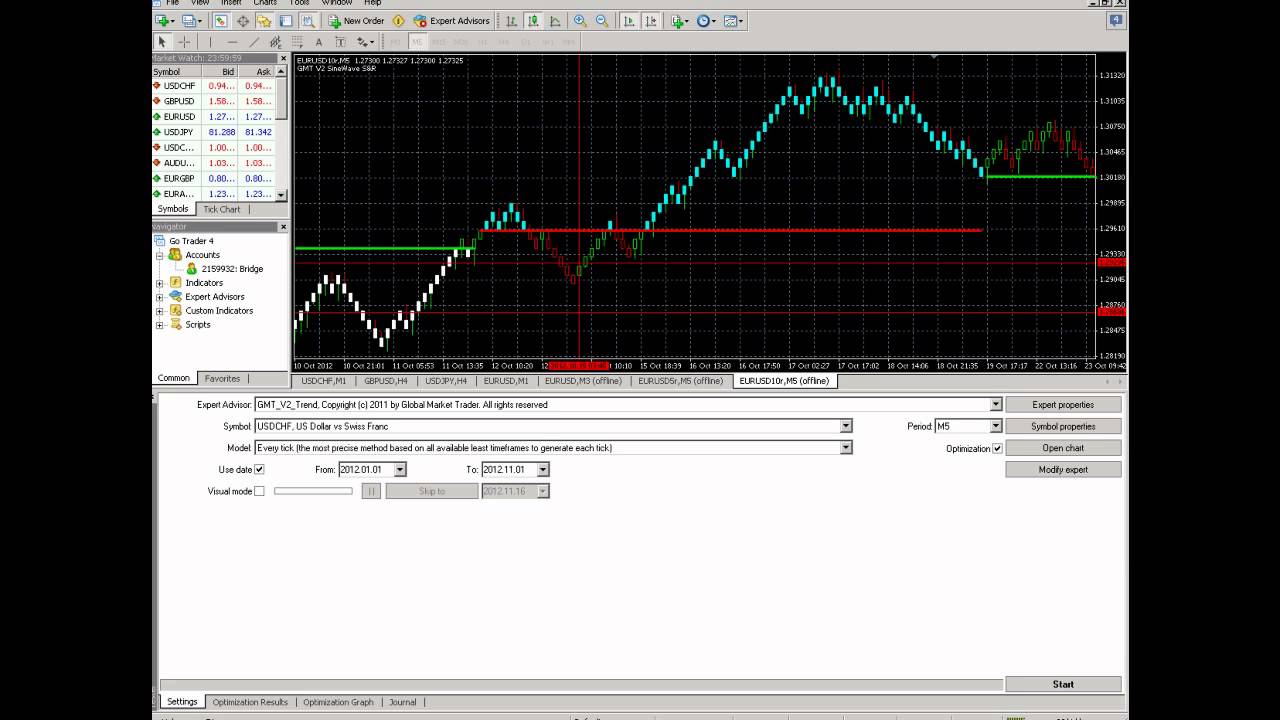
Task: Toggle the Strategy Tester toolbar icon
Action: (x=309, y=21)
